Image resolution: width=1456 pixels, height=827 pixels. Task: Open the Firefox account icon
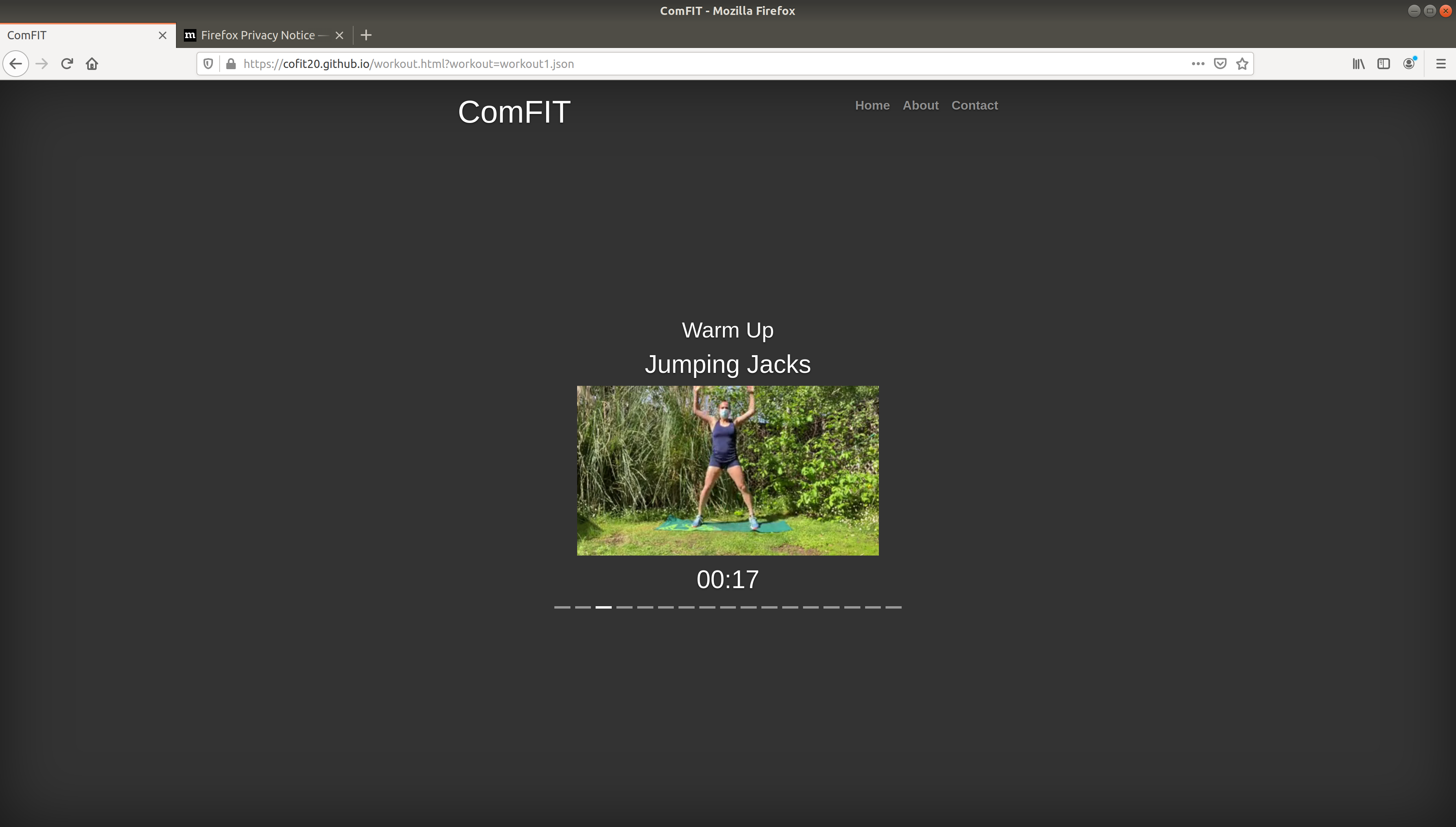coord(1409,64)
